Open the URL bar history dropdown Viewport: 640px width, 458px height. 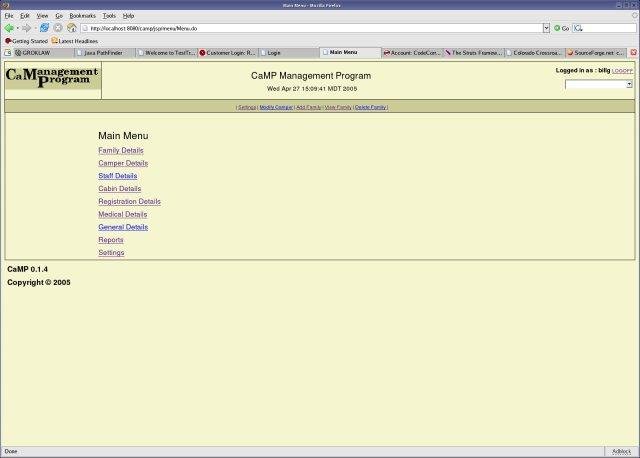pyautogui.click(x=546, y=28)
